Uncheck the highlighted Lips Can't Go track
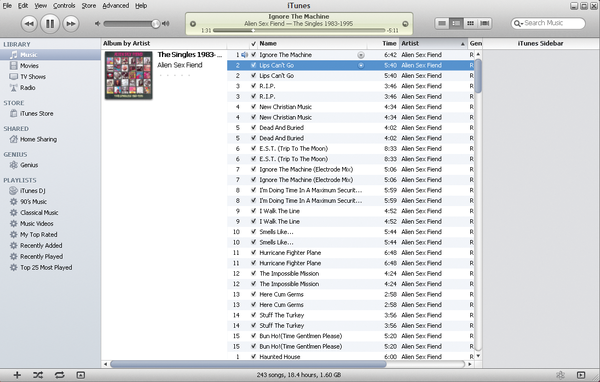Image resolution: width=600 pixels, height=382 pixels. tap(253, 65)
